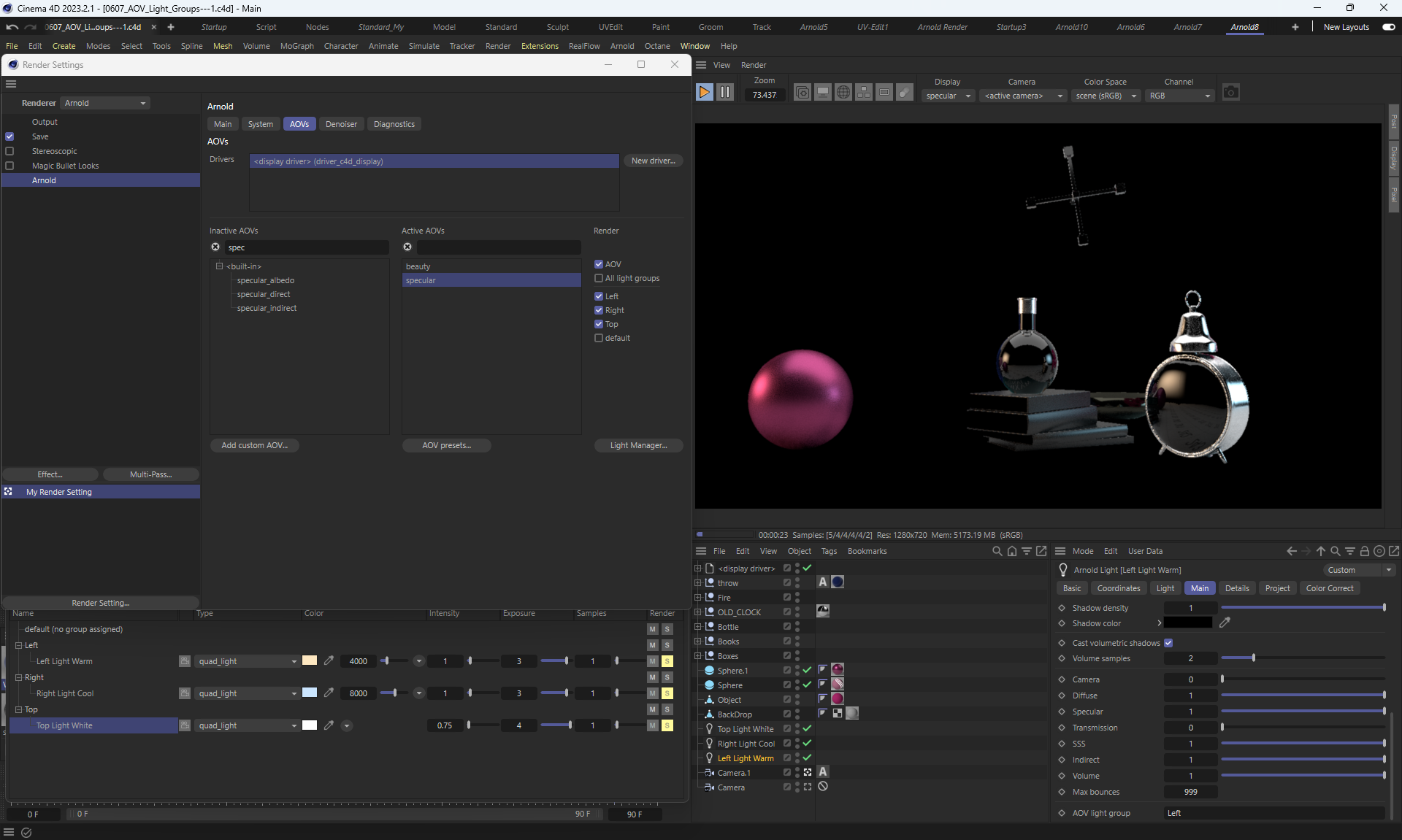Open the MoGraph menu
1402x840 pixels.
(x=296, y=46)
